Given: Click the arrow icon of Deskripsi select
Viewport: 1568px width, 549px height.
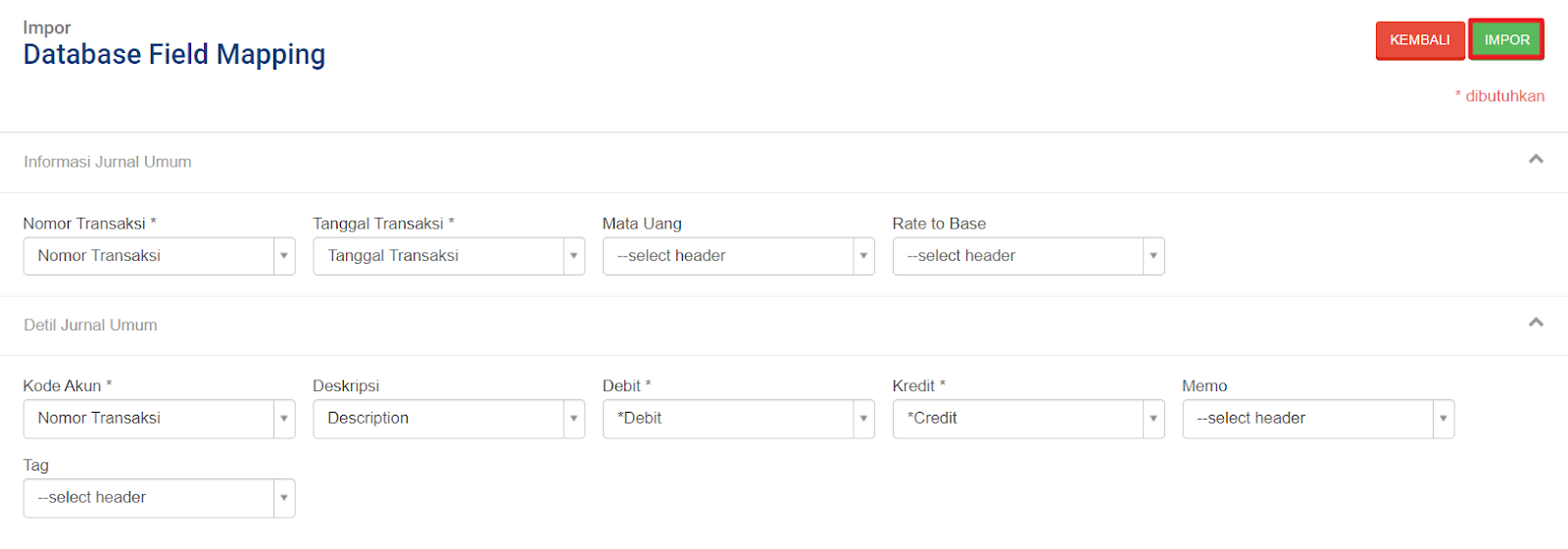Looking at the screenshot, I should tap(573, 419).
